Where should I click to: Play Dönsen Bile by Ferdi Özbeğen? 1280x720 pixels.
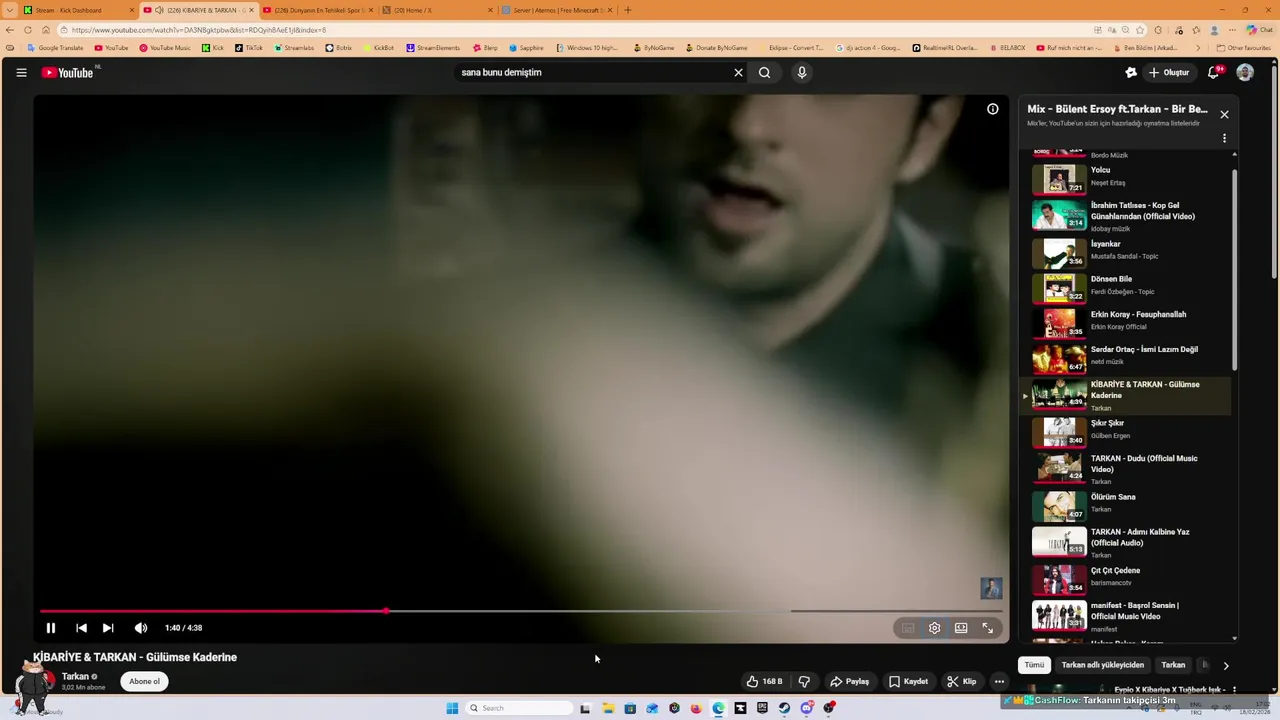point(1125,287)
